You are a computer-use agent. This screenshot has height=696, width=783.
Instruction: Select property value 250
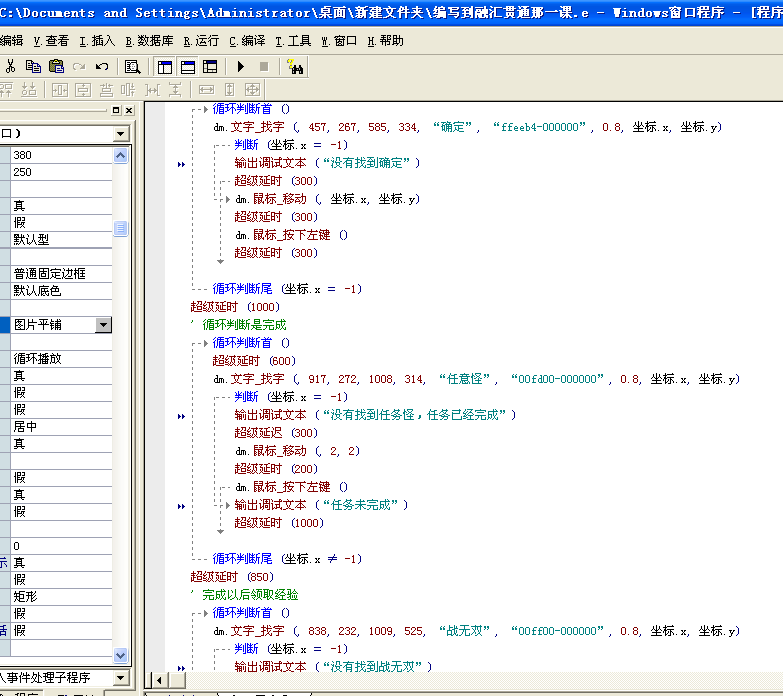[x=61, y=172]
